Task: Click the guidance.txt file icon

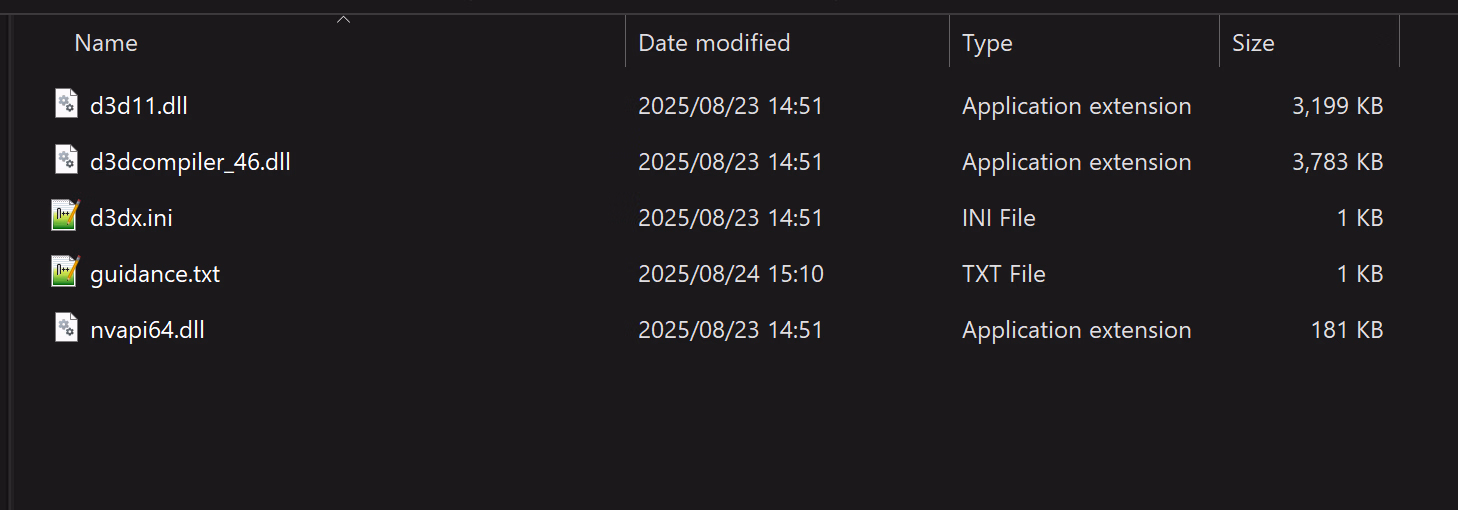Action: pyautogui.click(x=65, y=272)
